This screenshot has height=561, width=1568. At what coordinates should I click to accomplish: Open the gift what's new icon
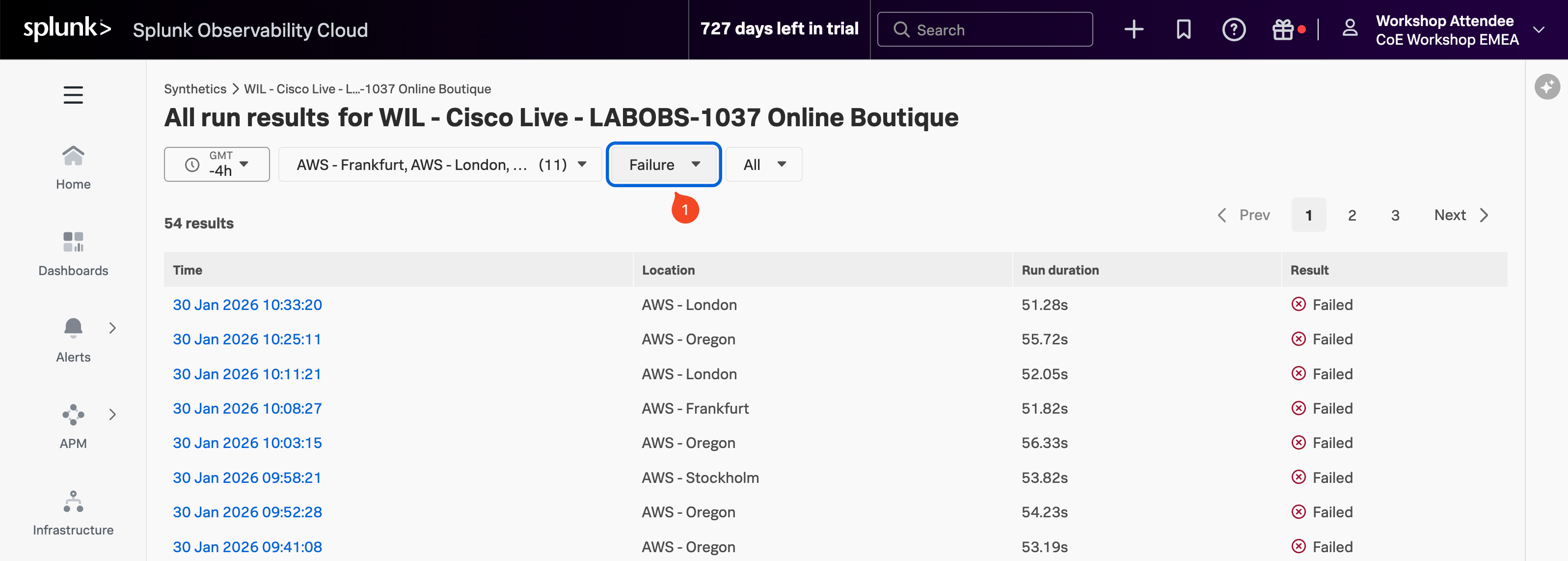pyautogui.click(x=1283, y=29)
